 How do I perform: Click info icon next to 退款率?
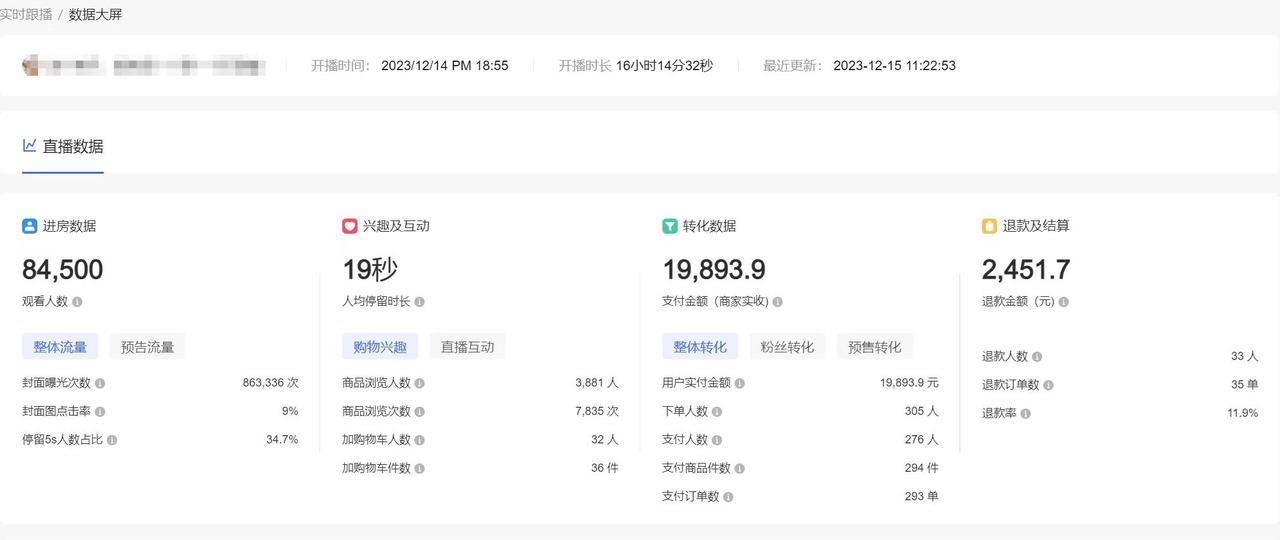[1026, 413]
